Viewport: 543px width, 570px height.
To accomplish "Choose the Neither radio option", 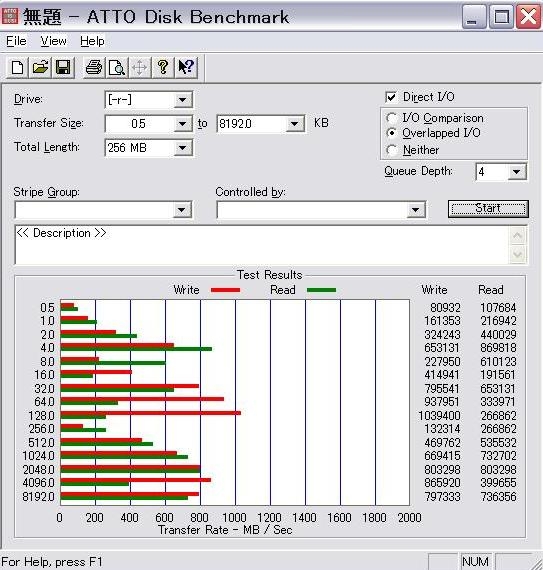I will click(x=391, y=150).
